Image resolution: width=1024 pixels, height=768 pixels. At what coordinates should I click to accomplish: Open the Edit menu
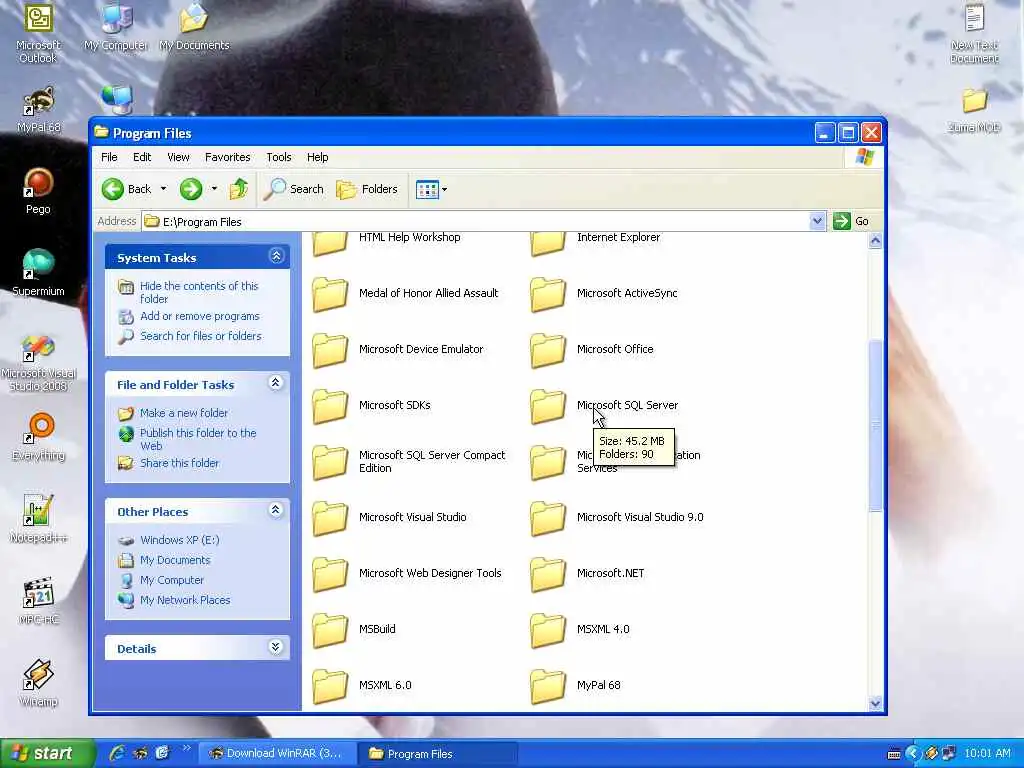click(x=142, y=157)
